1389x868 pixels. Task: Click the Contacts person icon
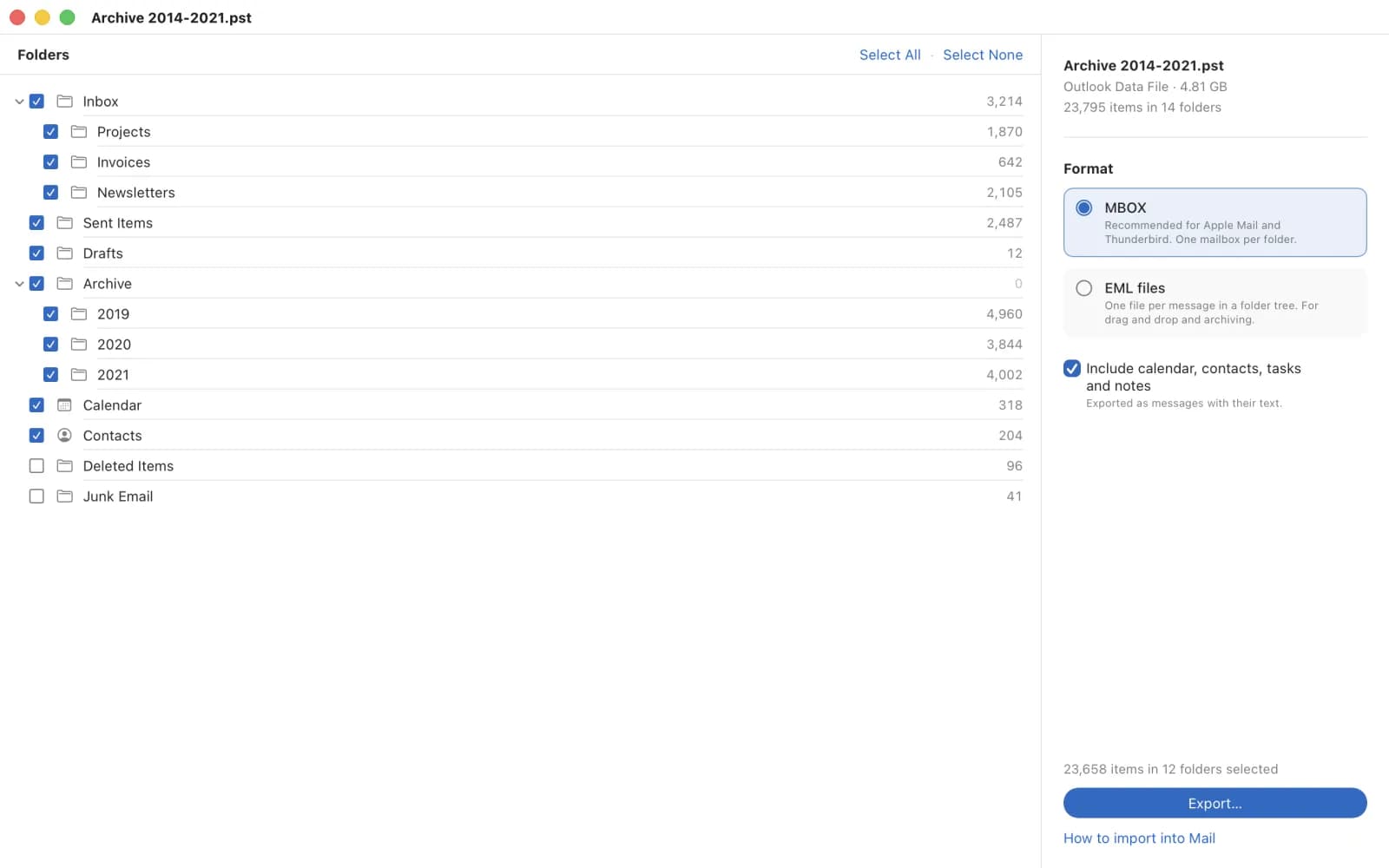click(x=64, y=436)
